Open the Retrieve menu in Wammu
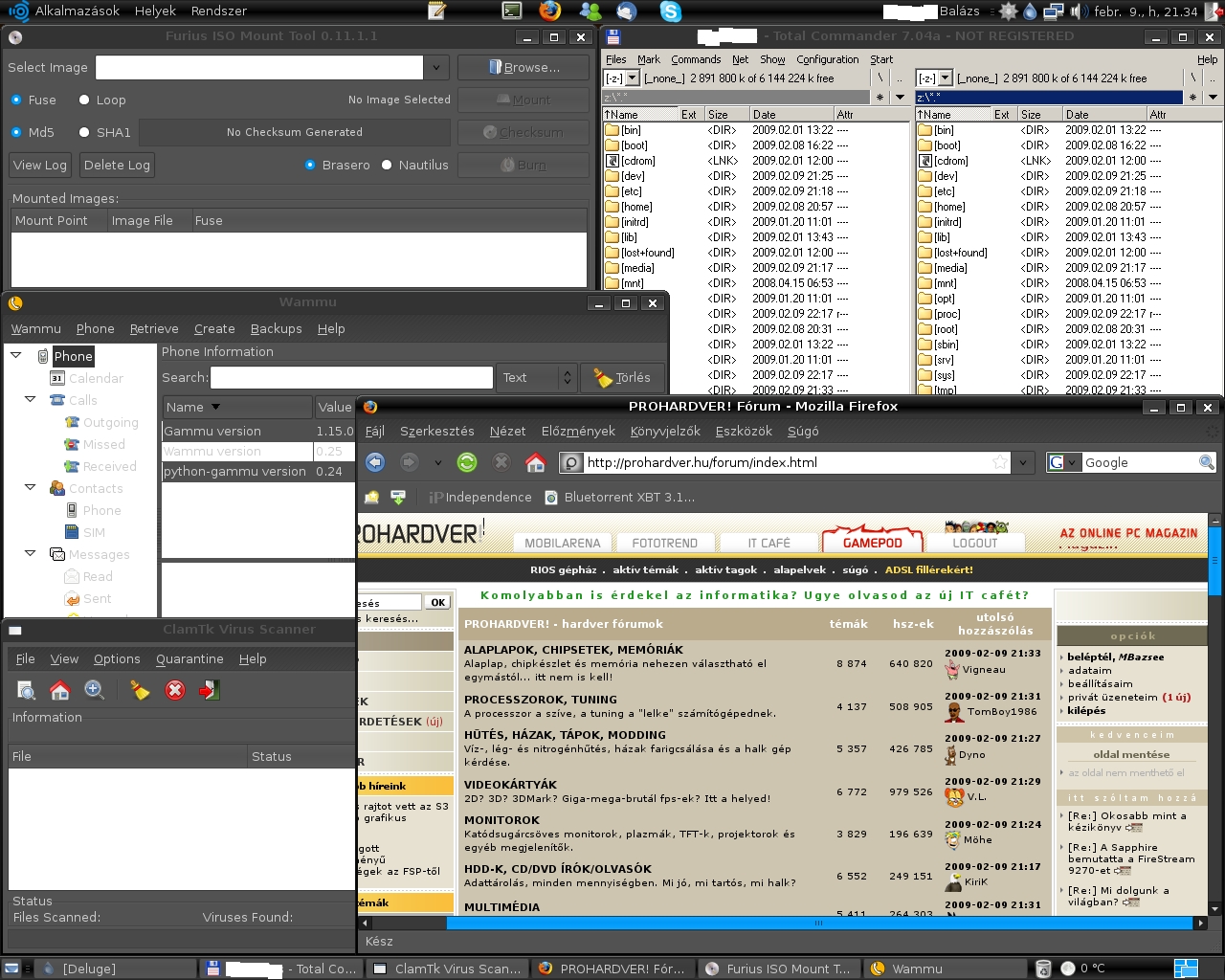The image size is (1225, 980). pos(154,328)
